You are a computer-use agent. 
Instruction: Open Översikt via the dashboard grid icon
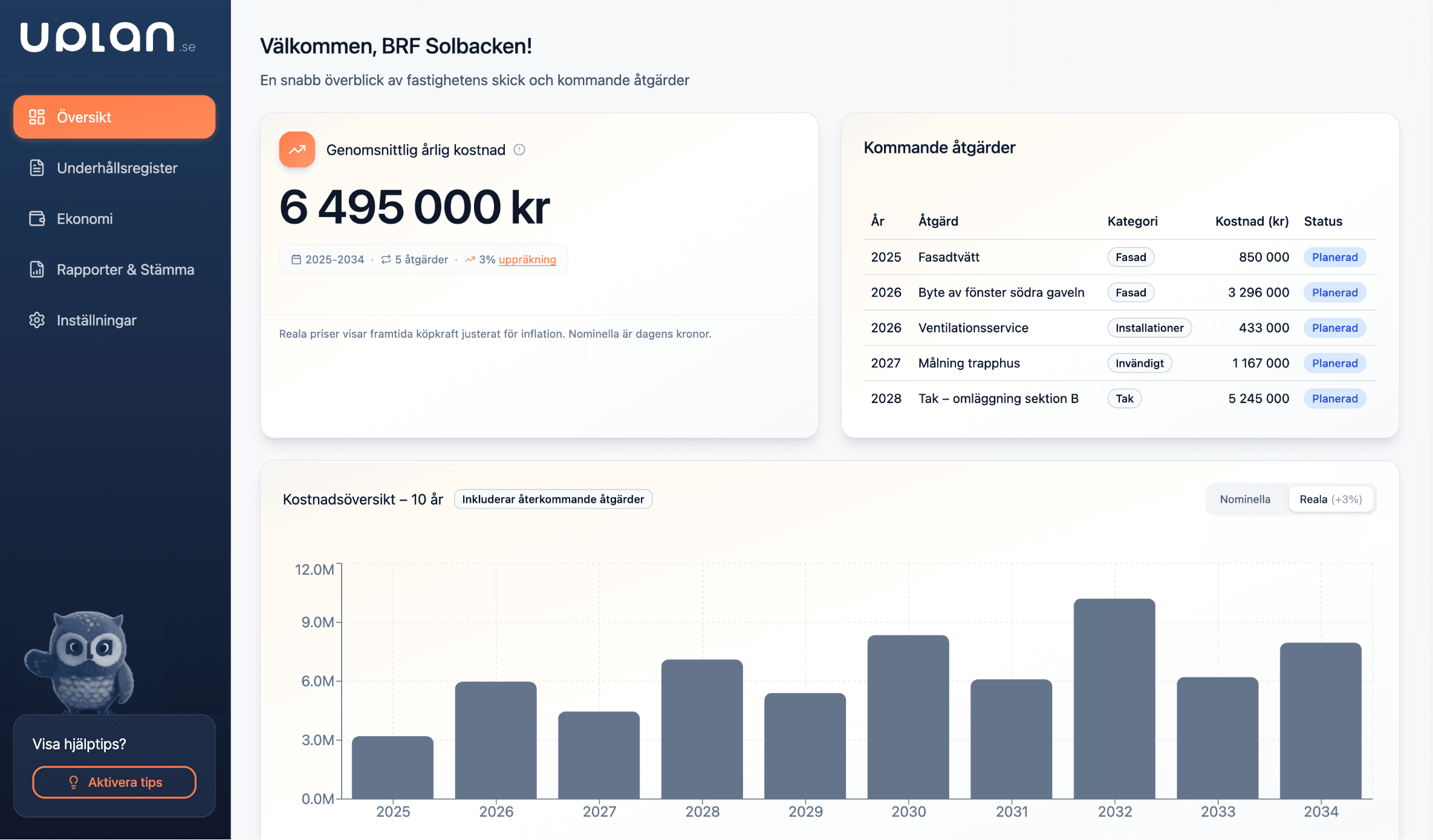pyautogui.click(x=37, y=117)
